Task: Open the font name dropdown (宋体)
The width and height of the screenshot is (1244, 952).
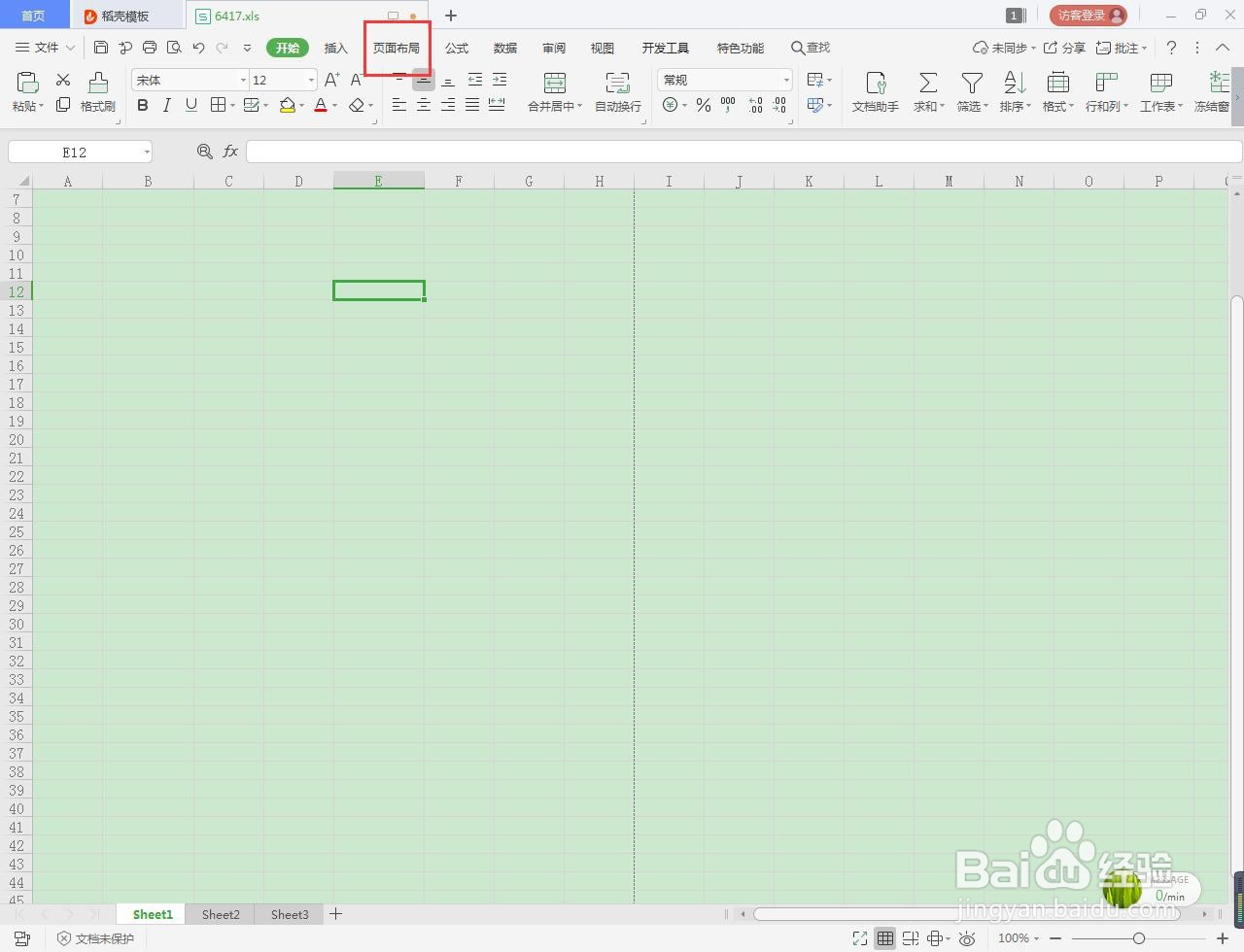Action: (x=243, y=80)
